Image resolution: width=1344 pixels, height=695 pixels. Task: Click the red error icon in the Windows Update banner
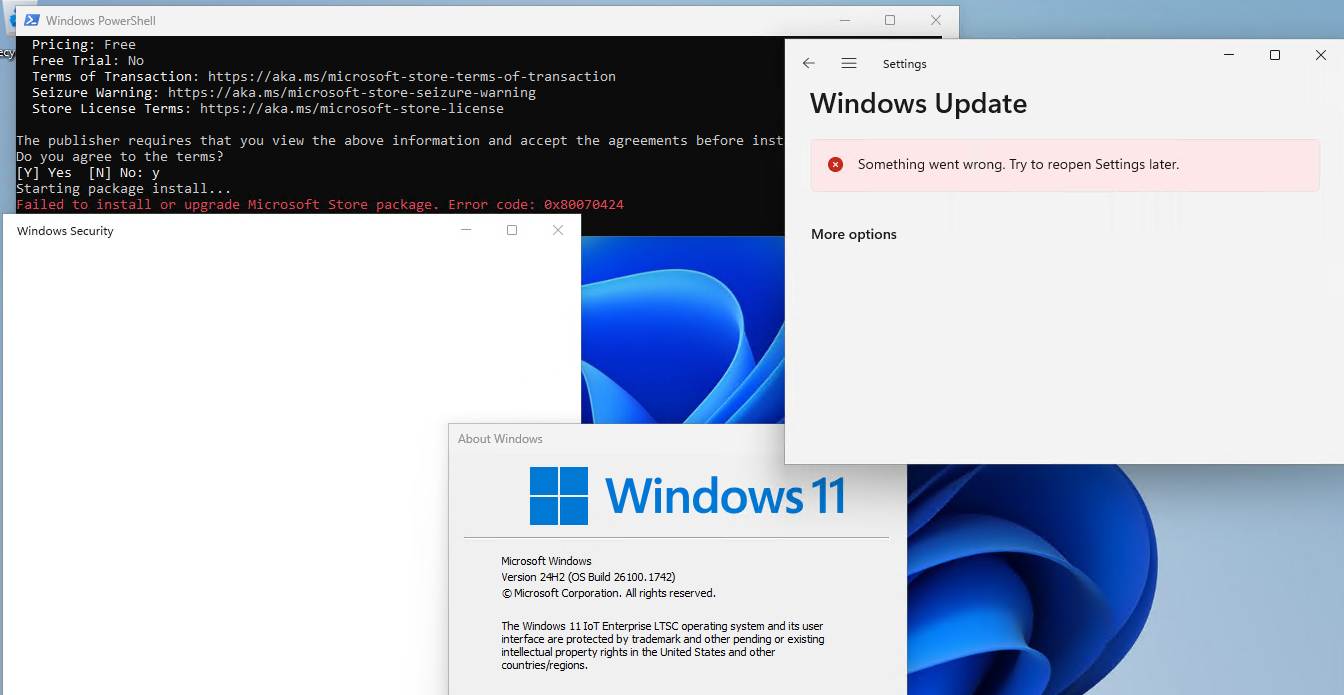(836, 165)
